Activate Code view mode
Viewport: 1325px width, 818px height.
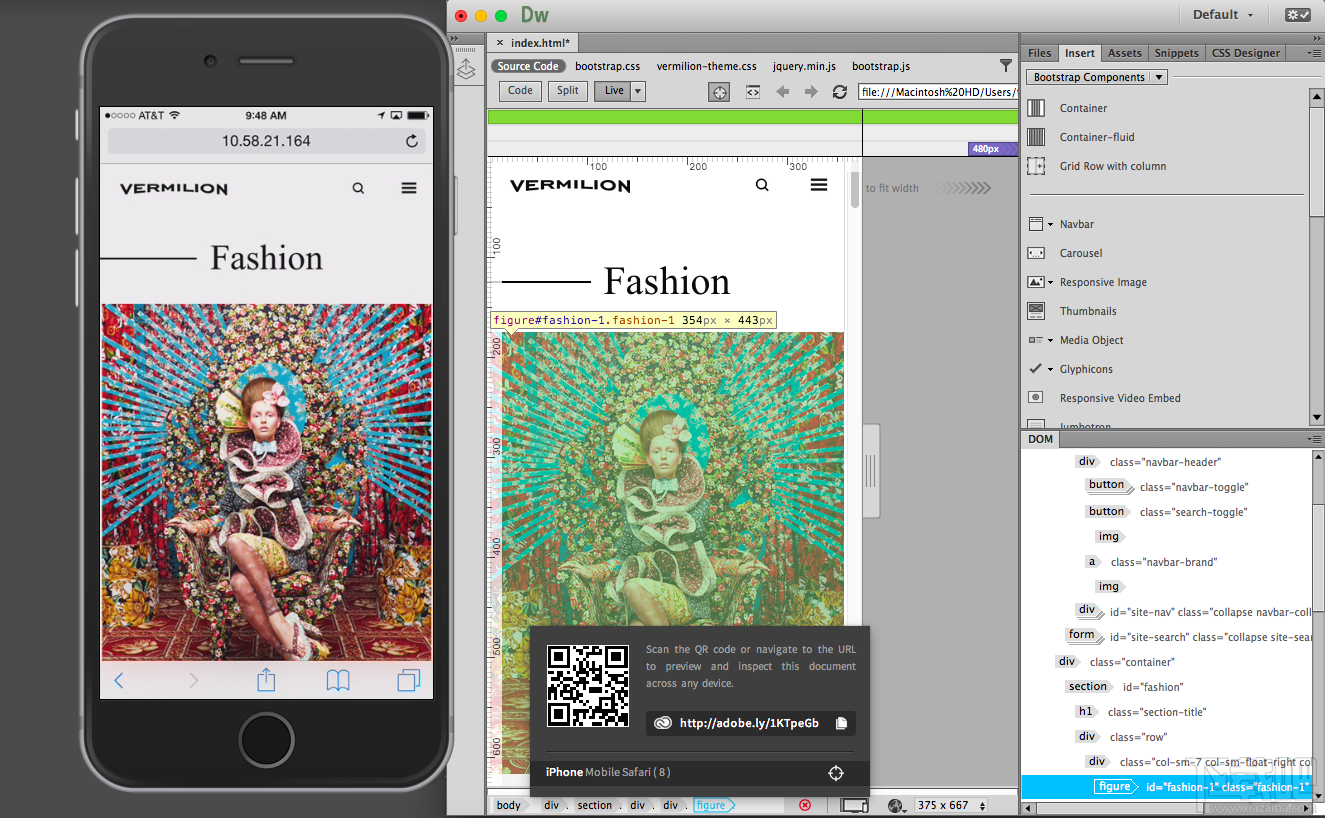519,90
